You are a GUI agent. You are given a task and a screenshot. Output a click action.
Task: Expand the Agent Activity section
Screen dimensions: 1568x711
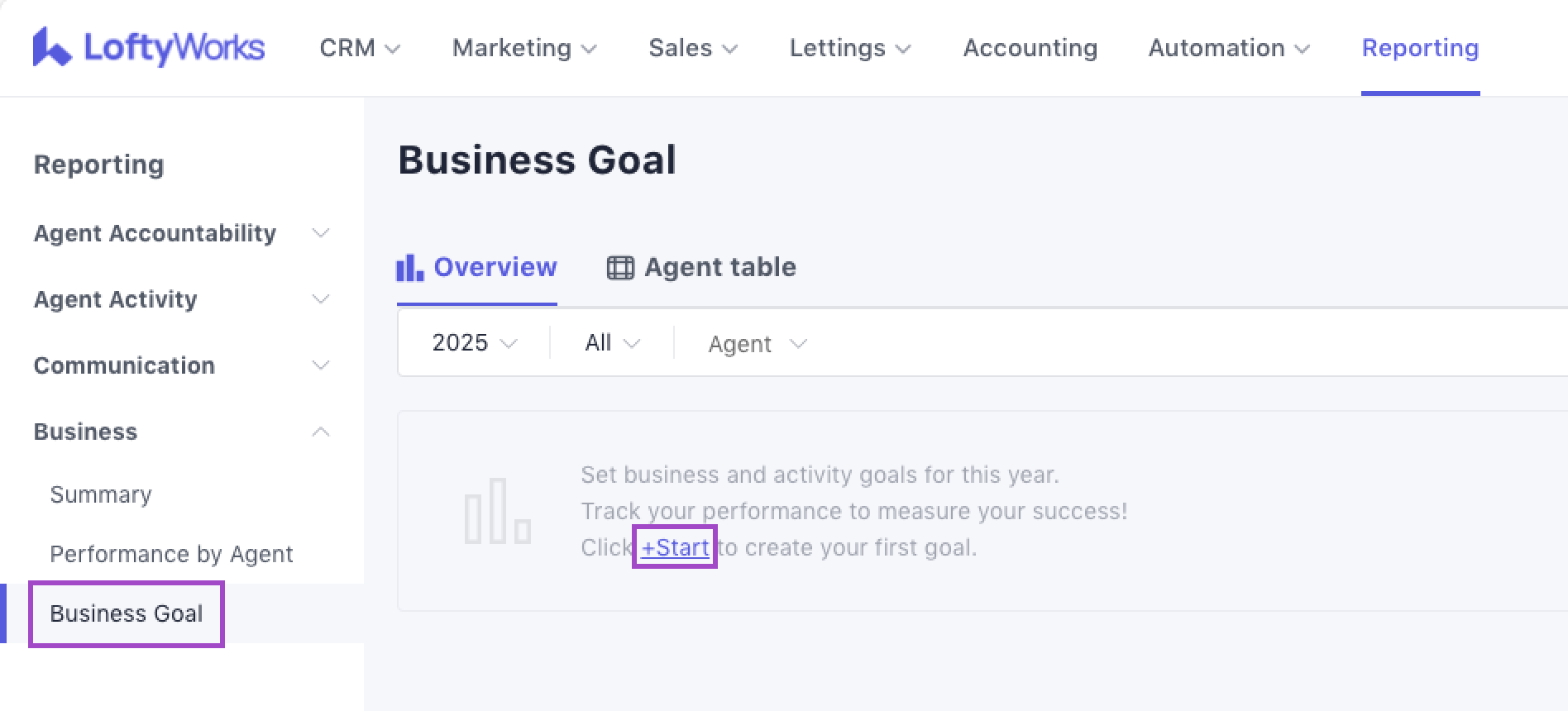320,299
